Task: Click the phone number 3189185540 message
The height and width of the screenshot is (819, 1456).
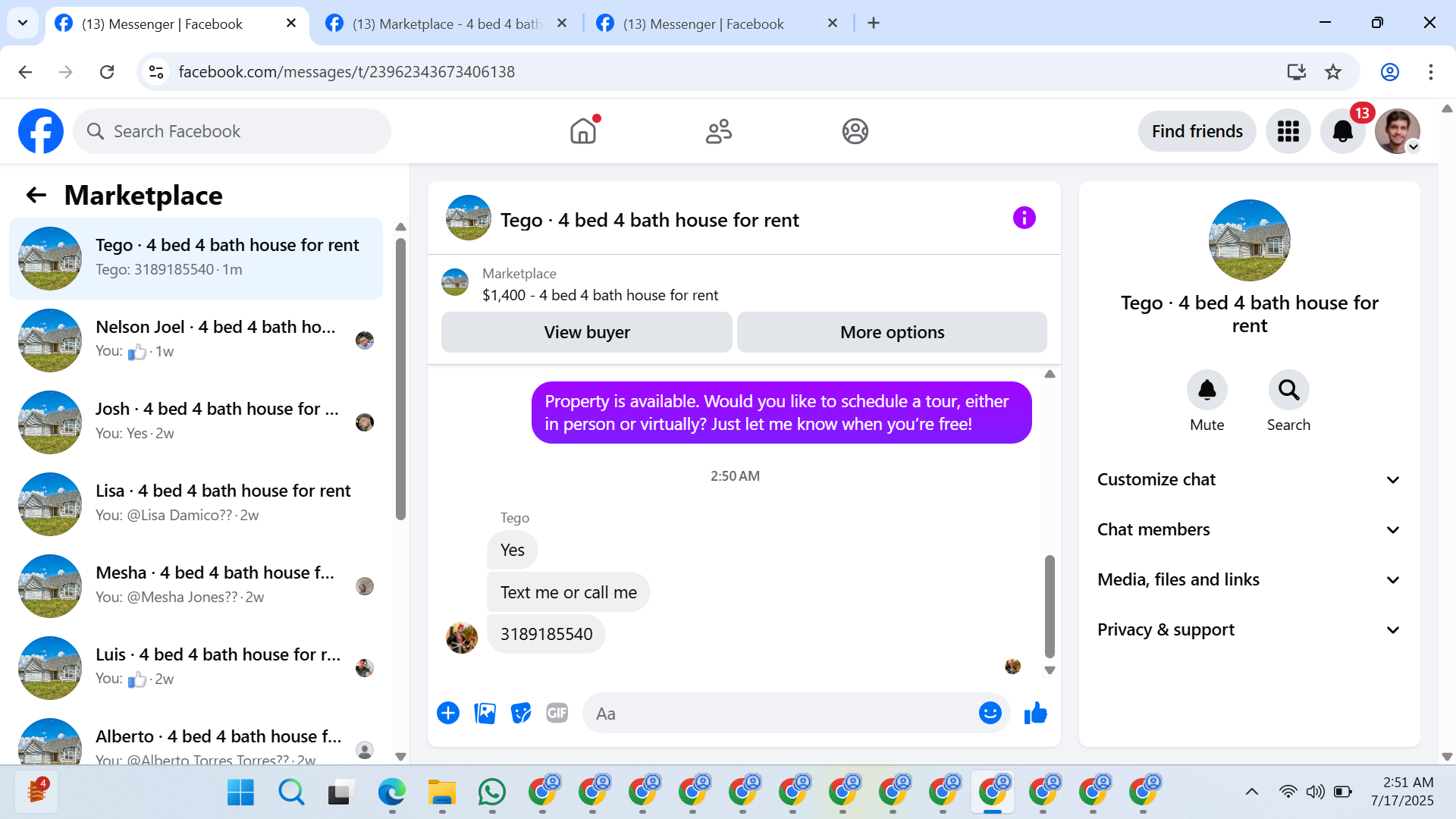Action: click(x=546, y=634)
